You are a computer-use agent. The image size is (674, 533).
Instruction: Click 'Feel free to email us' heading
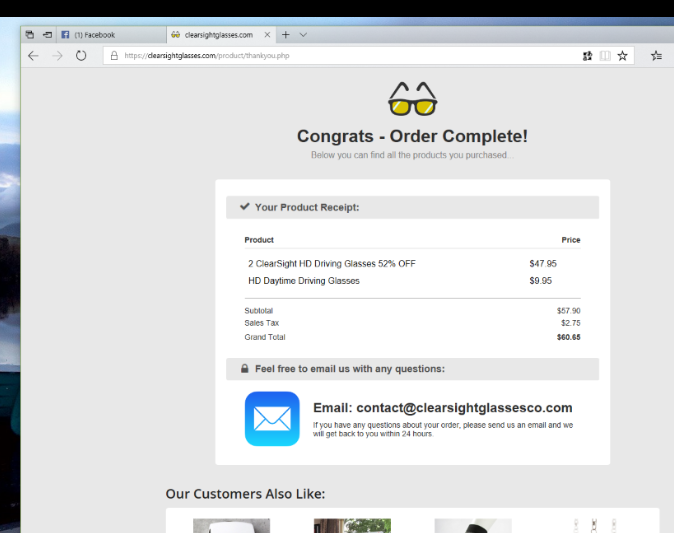point(350,369)
